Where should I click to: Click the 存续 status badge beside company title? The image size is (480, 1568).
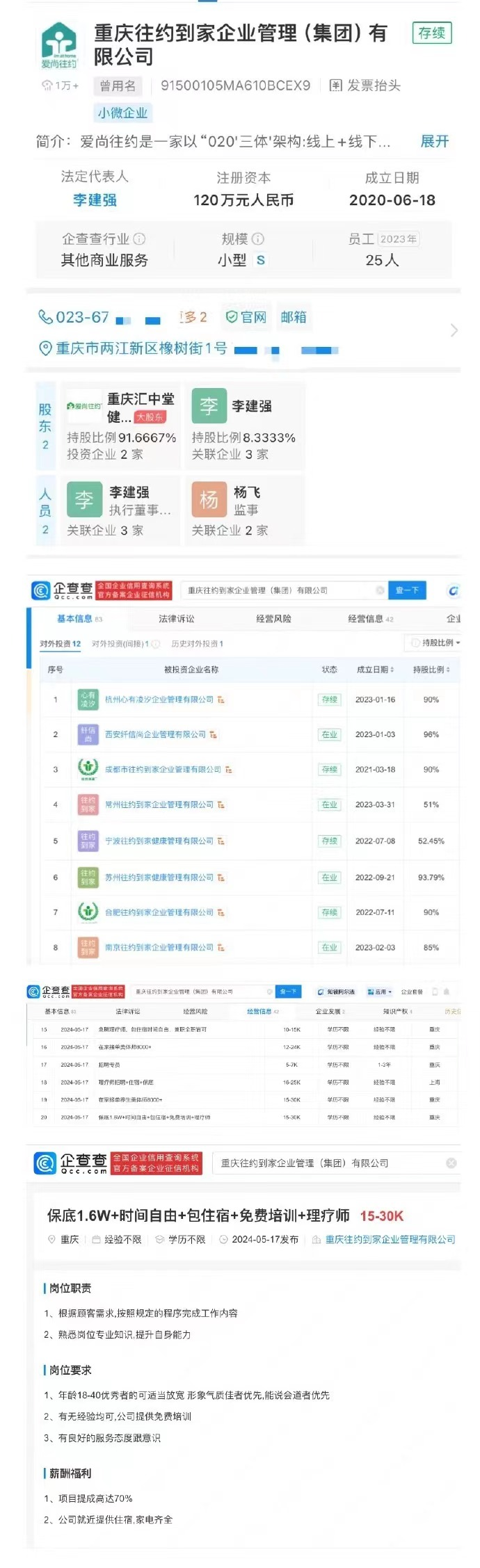432,33
